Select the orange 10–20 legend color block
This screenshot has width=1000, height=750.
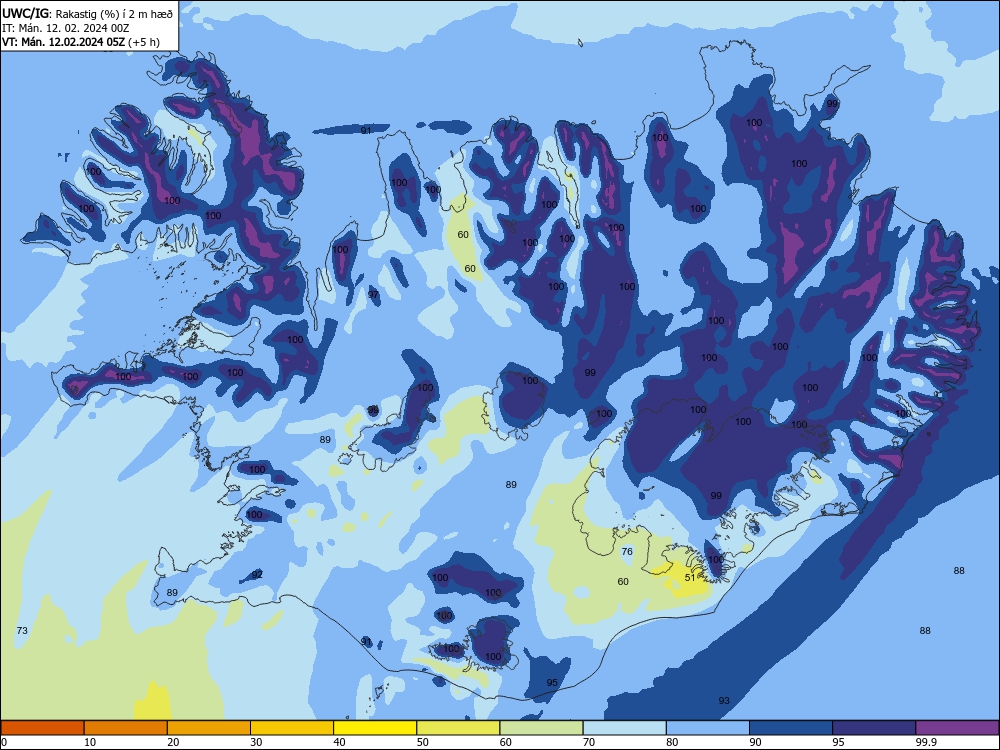pos(126,728)
